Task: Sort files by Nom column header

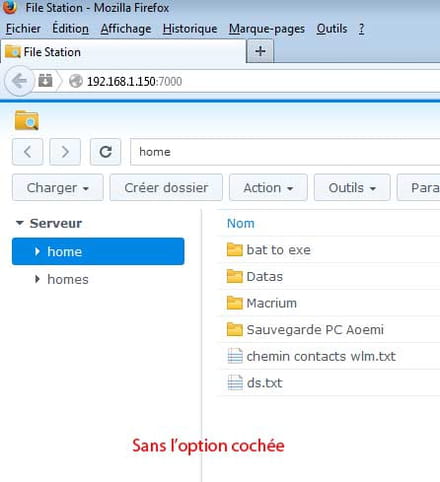Action: (241, 223)
